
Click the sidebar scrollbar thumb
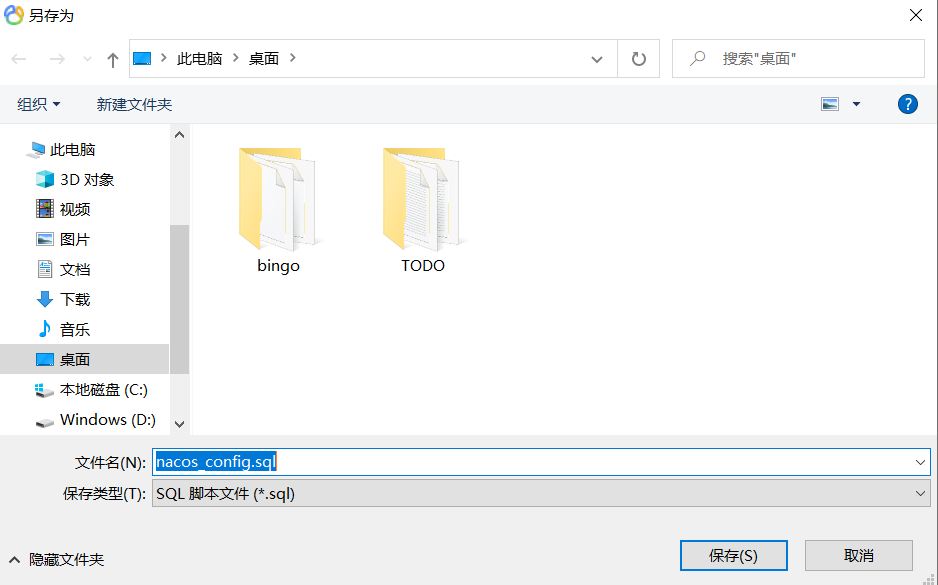tap(179, 299)
